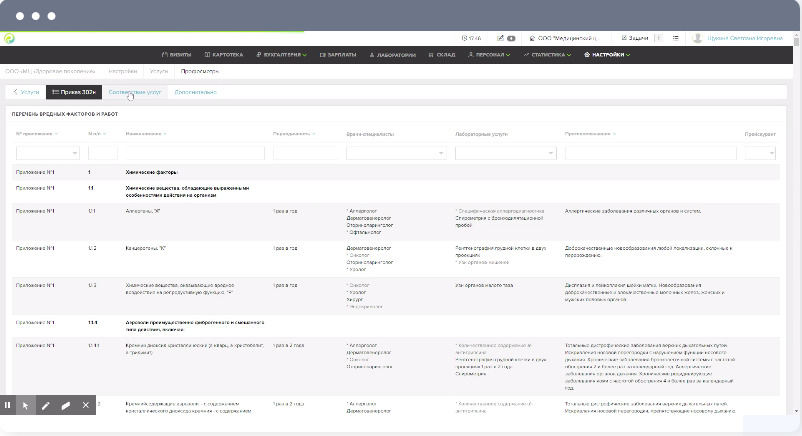Go back to Услуги with arrow
Image resolution: width=802 pixels, height=436 pixels.
click(26, 92)
